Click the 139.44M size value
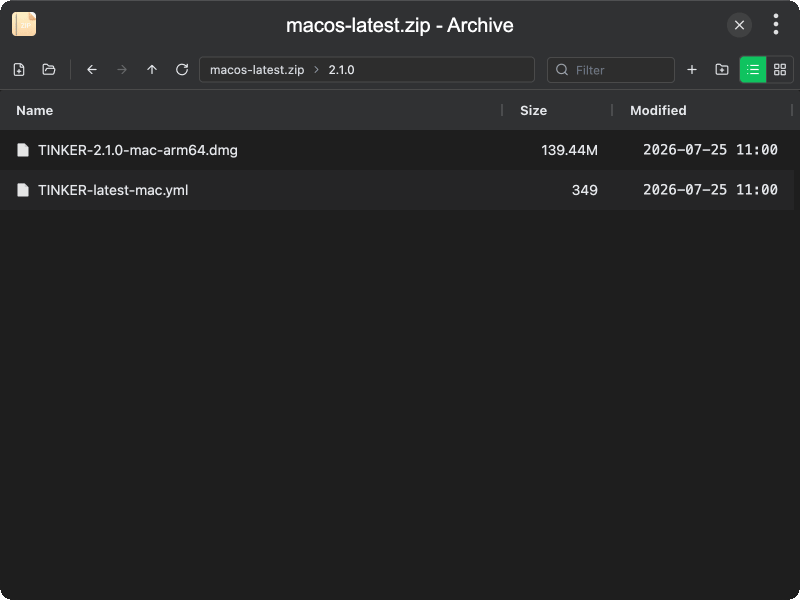Image resolution: width=800 pixels, height=600 pixels. point(569,150)
